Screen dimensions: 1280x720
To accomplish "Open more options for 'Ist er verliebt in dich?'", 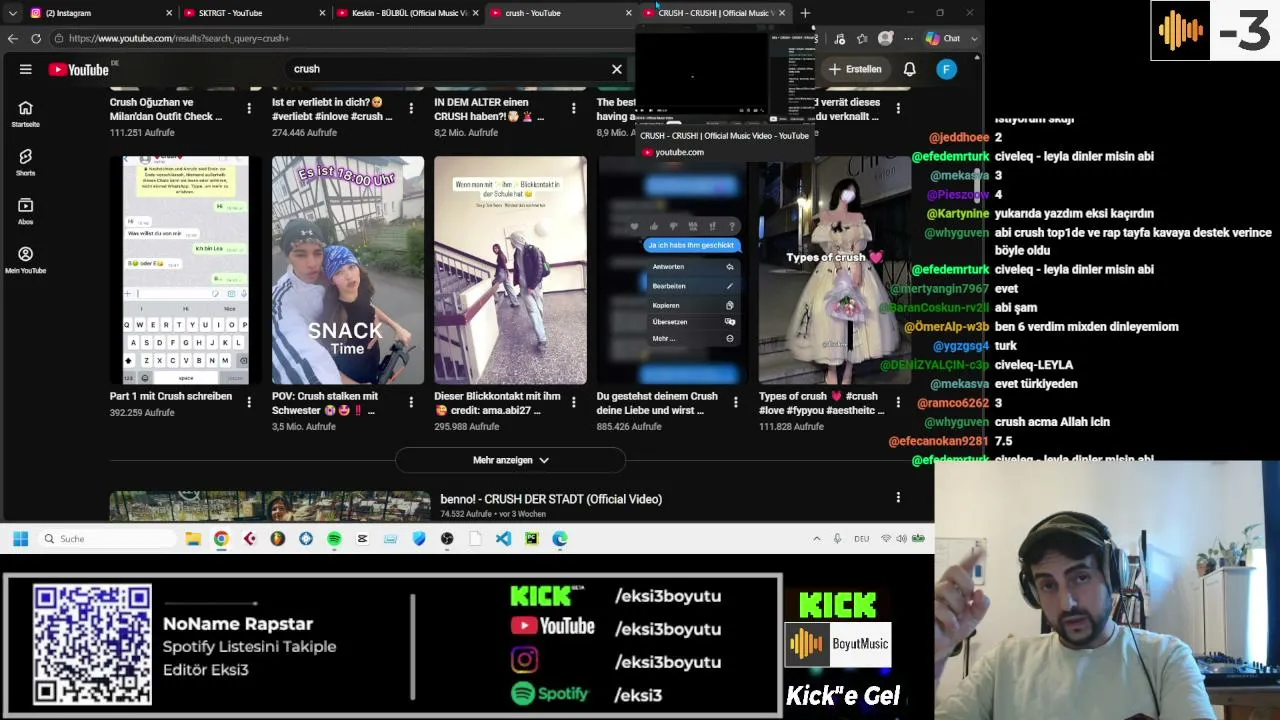I will (411, 108).
